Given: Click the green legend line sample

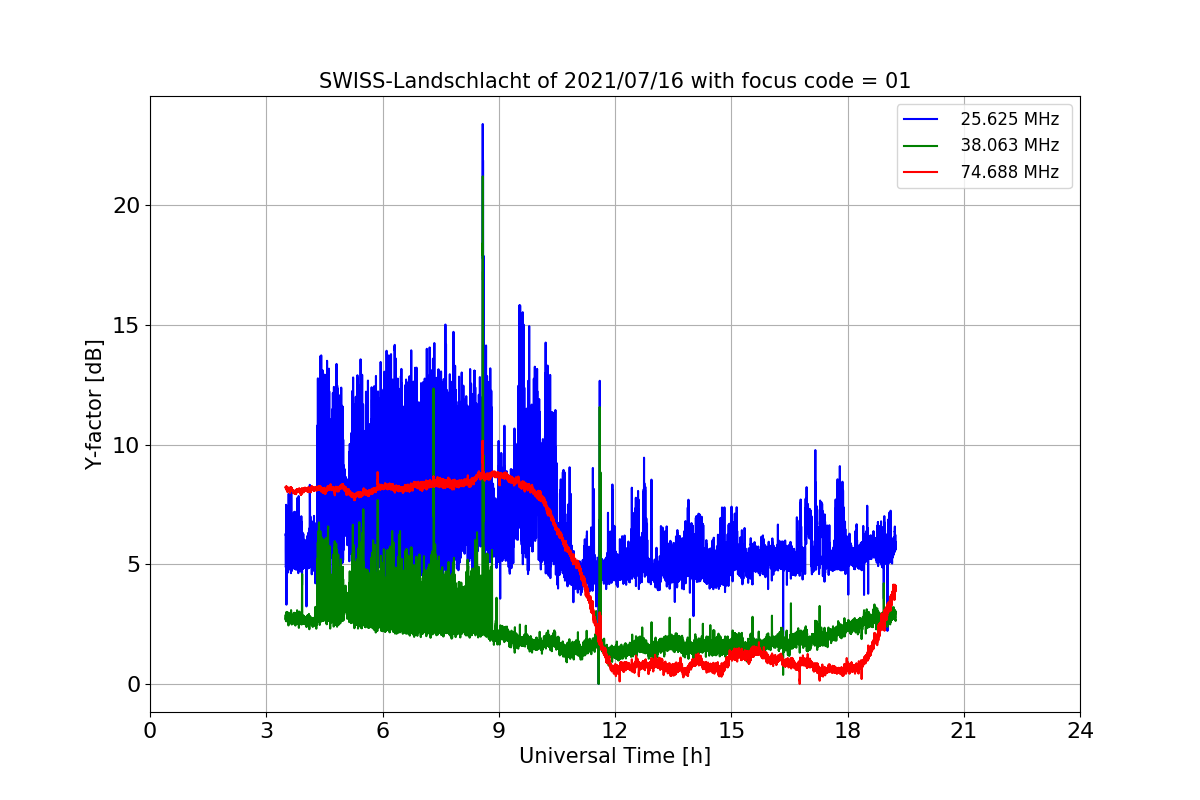Looking at the screenshot, I should pos(922,145).
